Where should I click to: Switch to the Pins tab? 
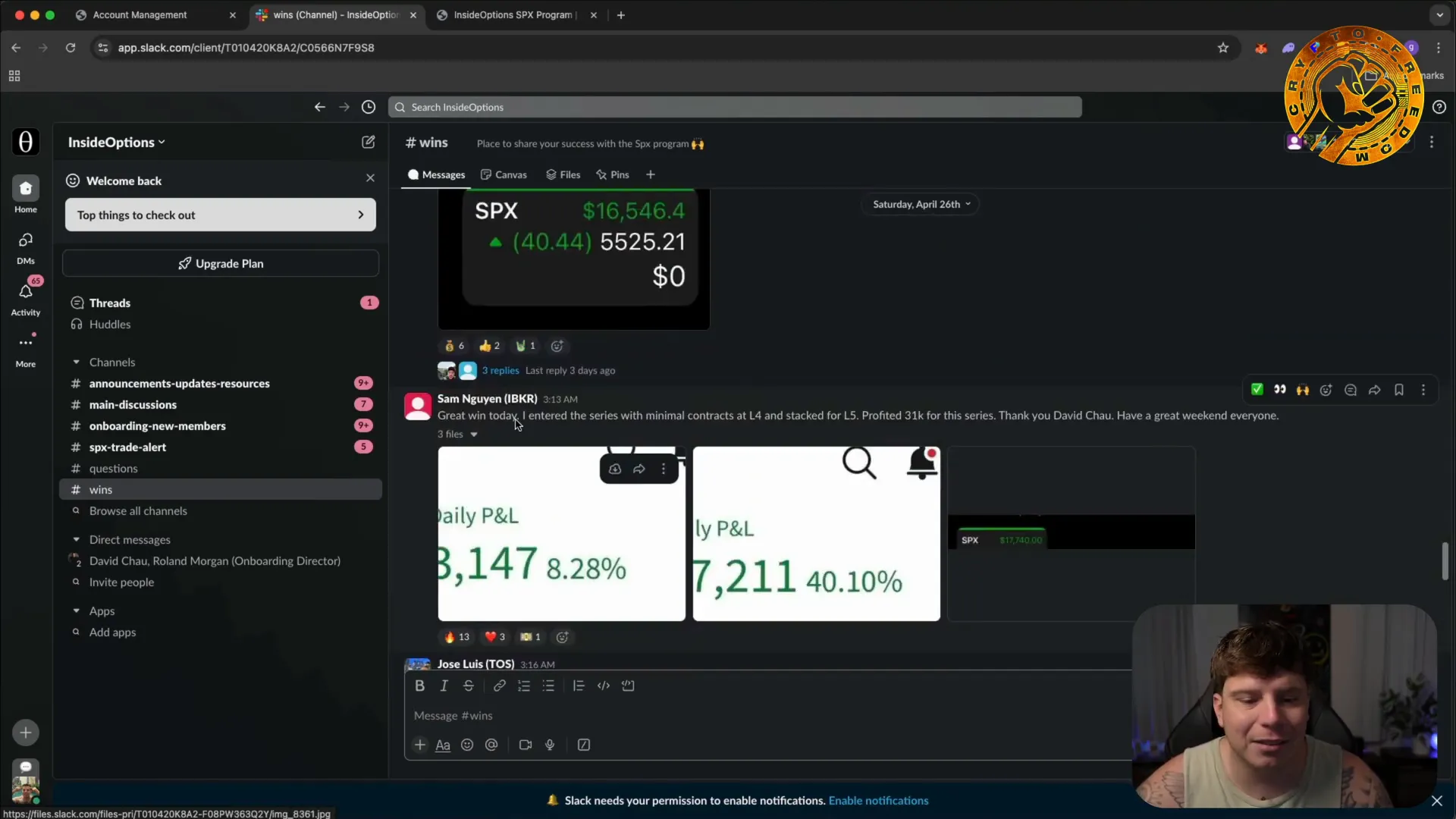tap(612, 175)
